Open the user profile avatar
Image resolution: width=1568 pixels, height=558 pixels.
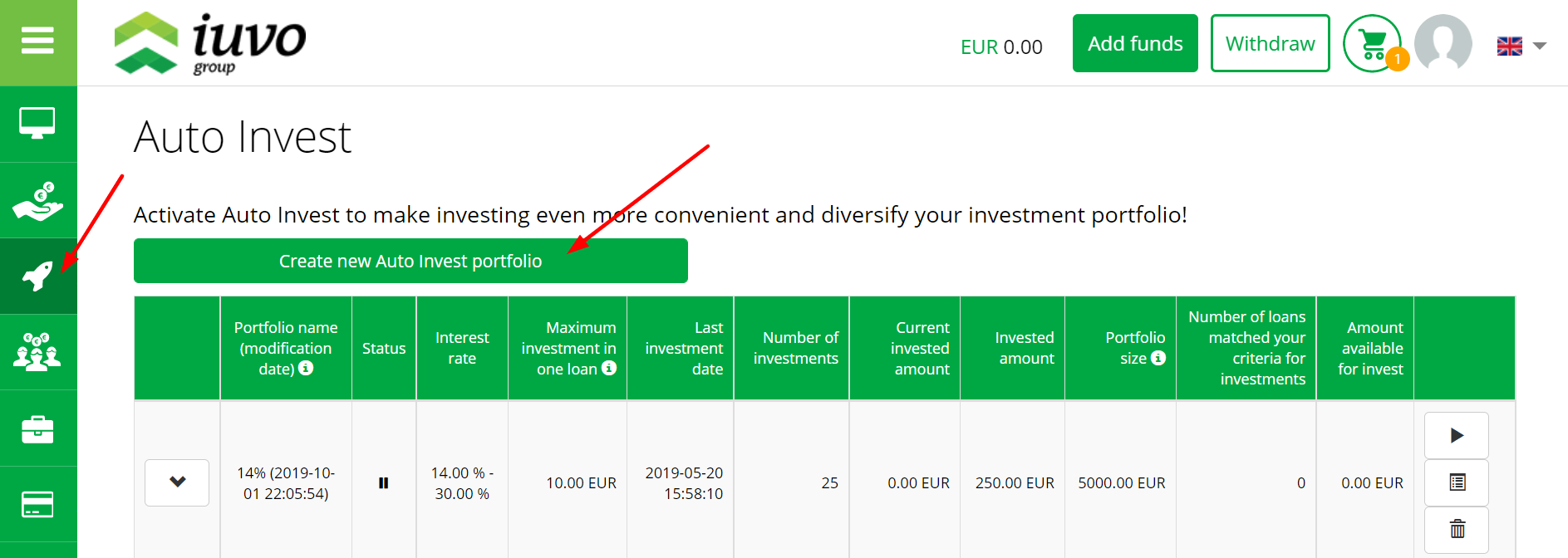[1443, 42]
